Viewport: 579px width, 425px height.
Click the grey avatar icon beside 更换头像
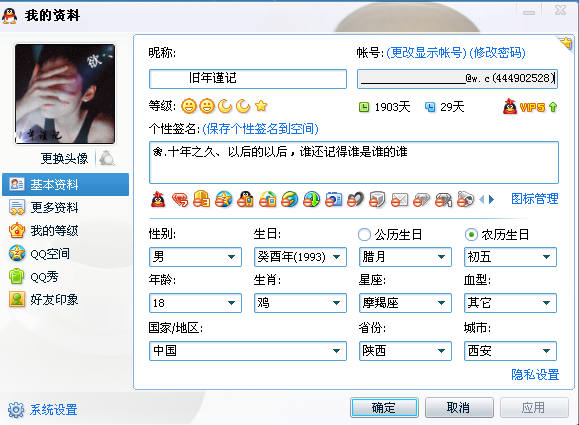[107, 158]
